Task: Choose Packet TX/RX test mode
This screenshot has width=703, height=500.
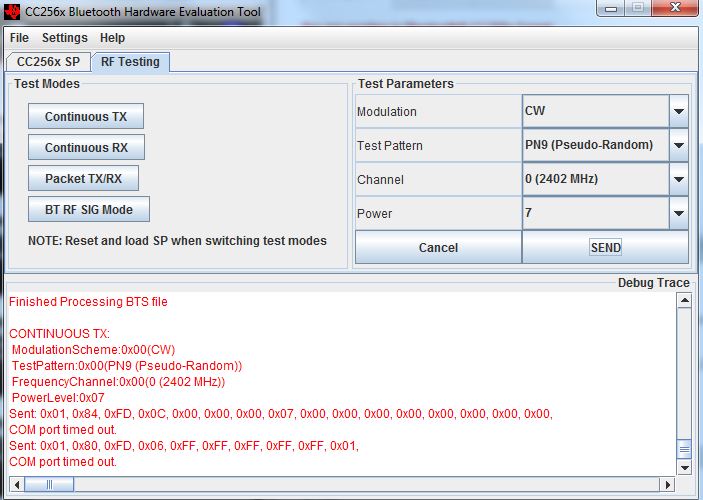Action: (x=83, y=178)
